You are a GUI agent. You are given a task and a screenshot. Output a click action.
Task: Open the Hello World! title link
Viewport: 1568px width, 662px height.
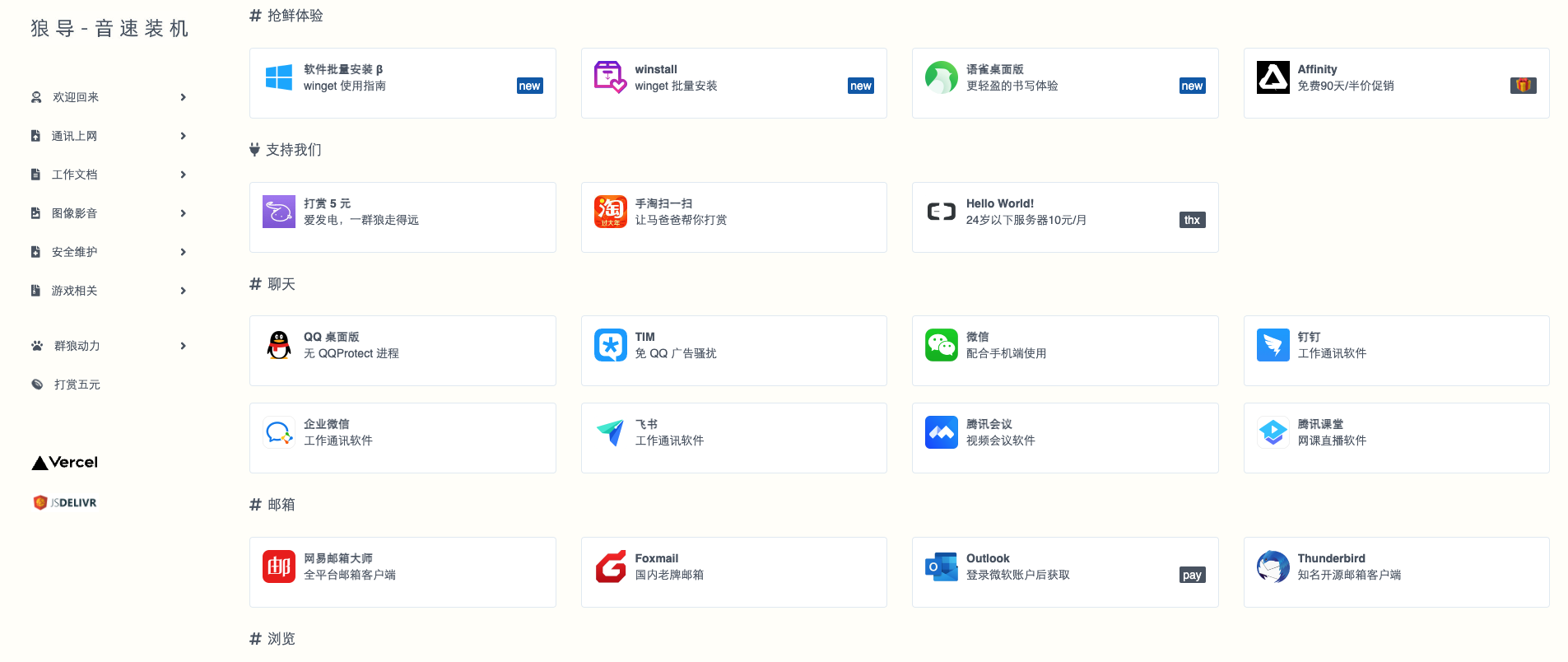click(x=999, y=203)
